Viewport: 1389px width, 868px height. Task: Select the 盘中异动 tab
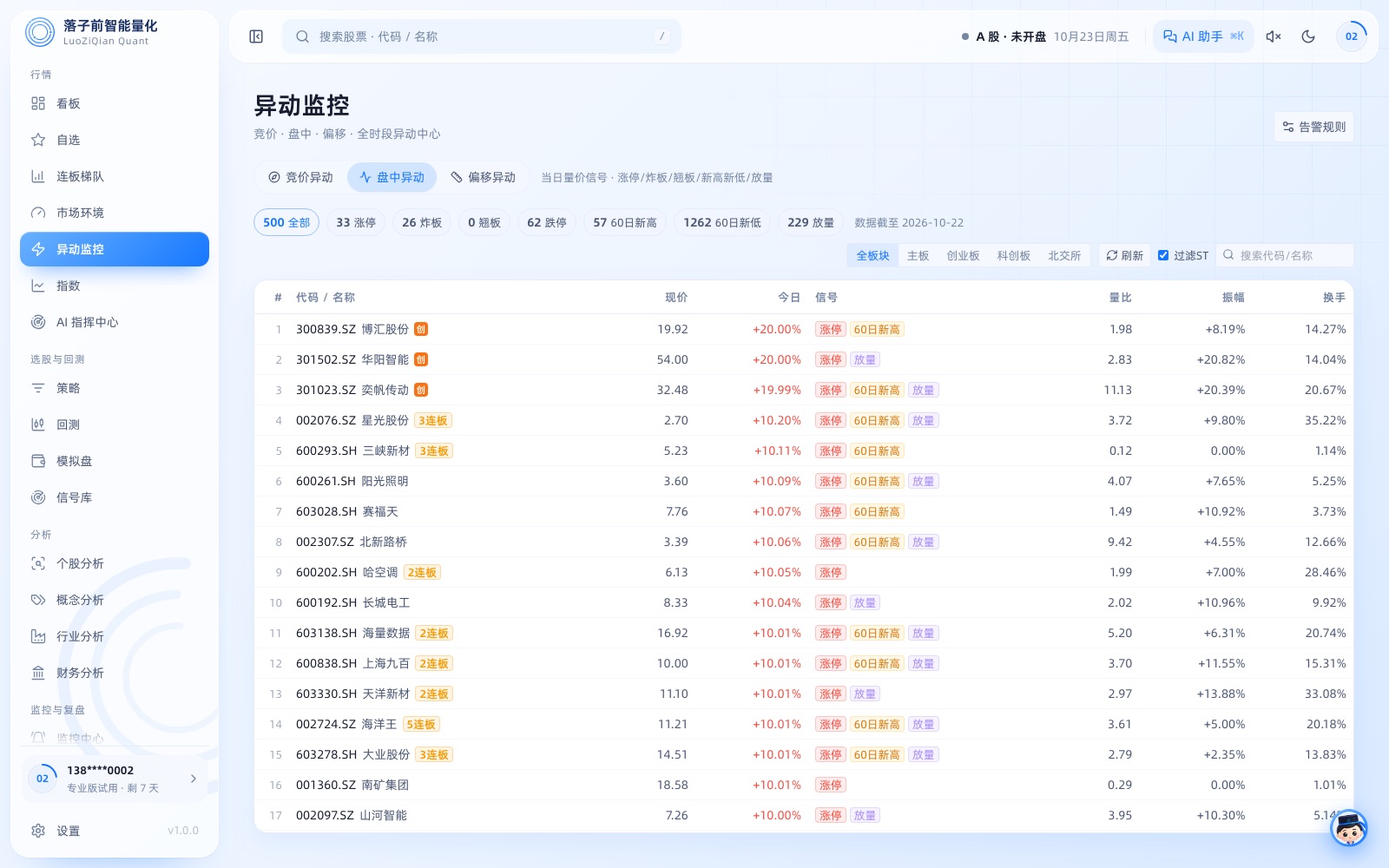click(x=392, y=177)
